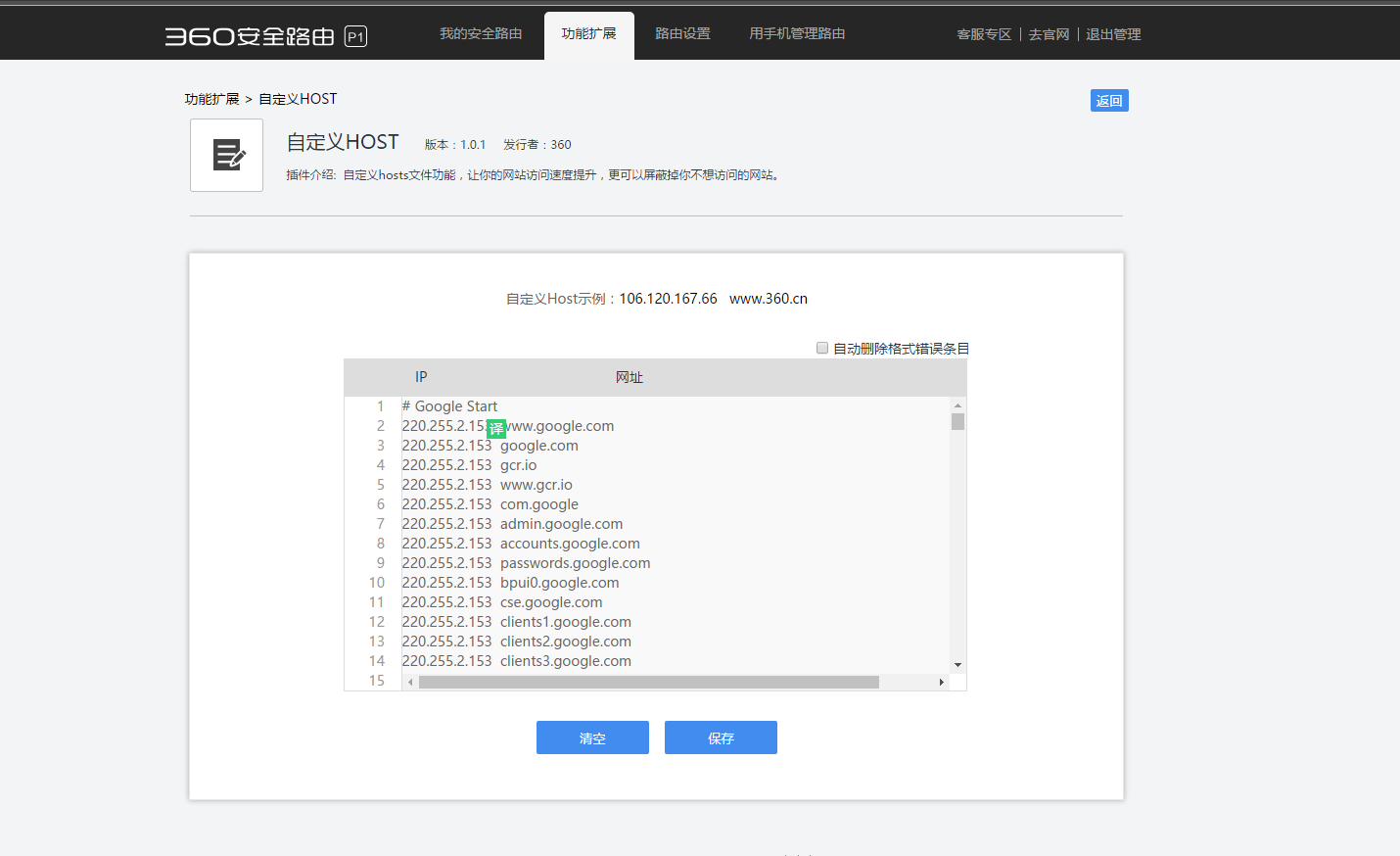The width and height of the screenshot is (1400, 856).
Task: Select the 功能扩展 tab
Action: 588,34
